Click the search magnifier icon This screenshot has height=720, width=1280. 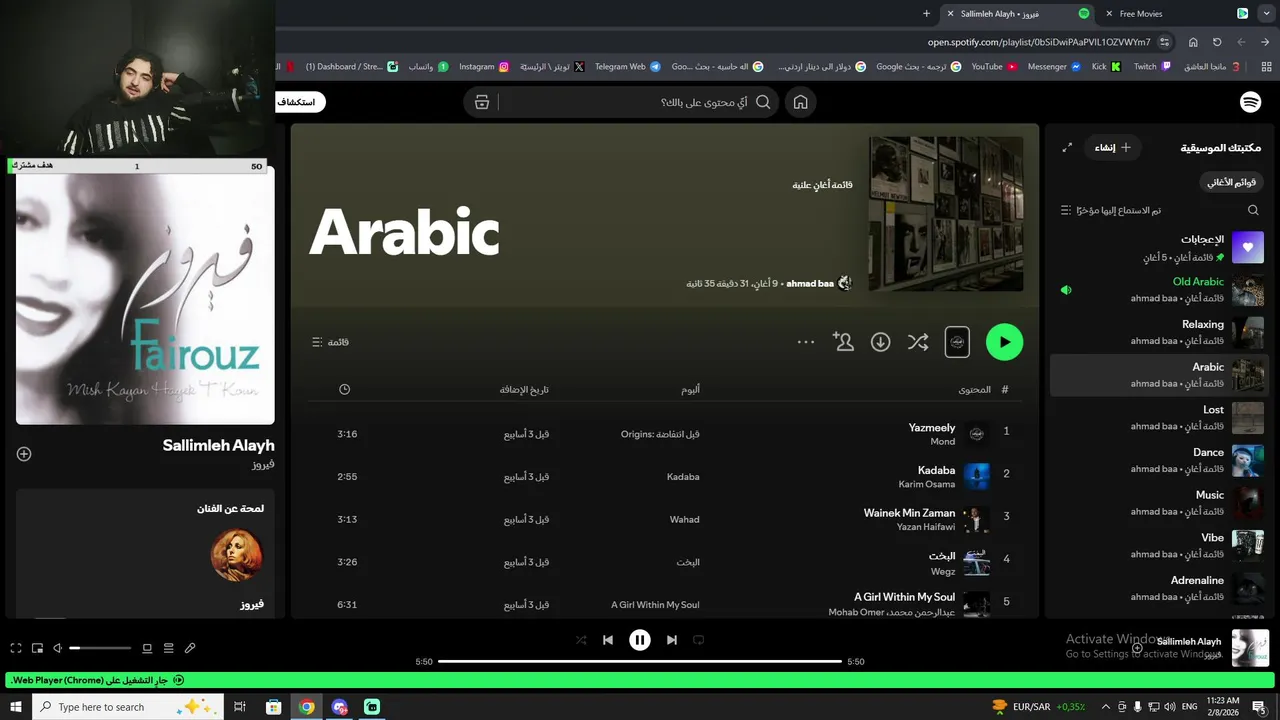(x=763, y=102)
